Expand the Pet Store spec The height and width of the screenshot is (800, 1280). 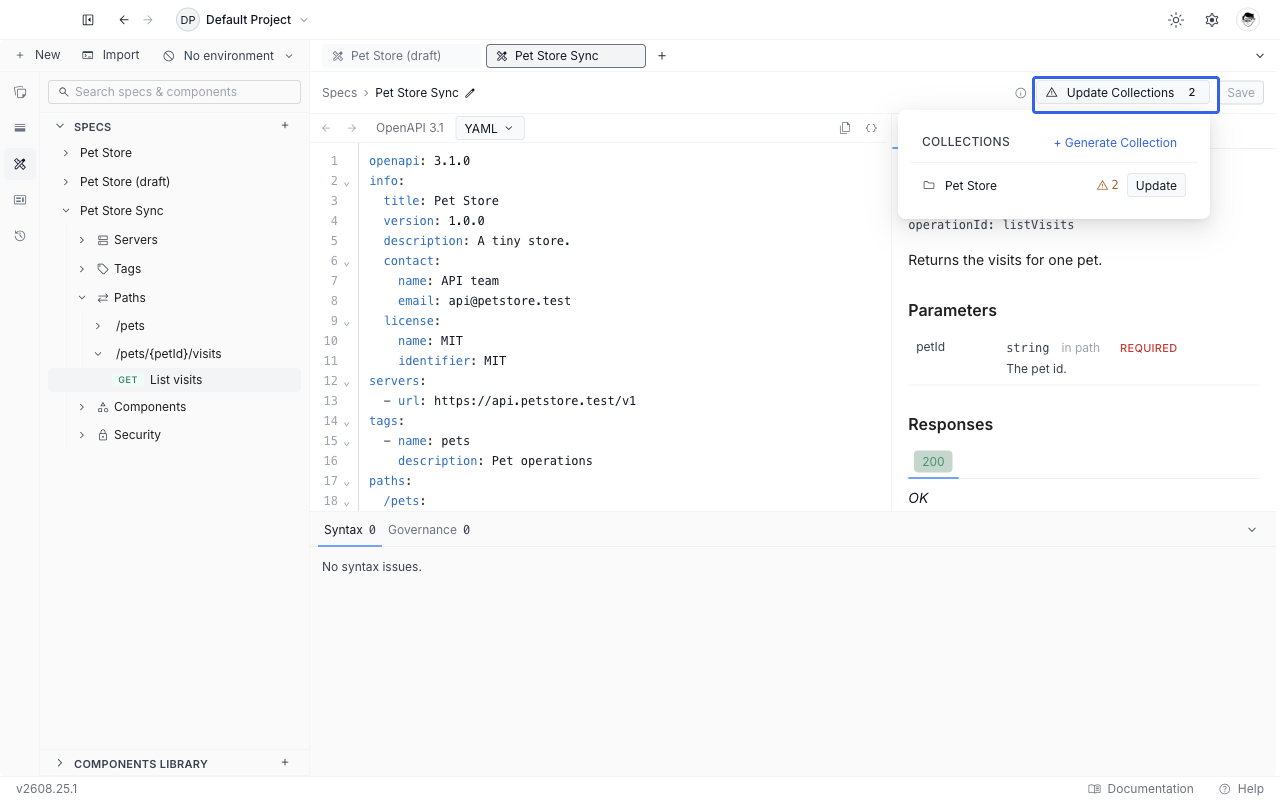(66, 153)
